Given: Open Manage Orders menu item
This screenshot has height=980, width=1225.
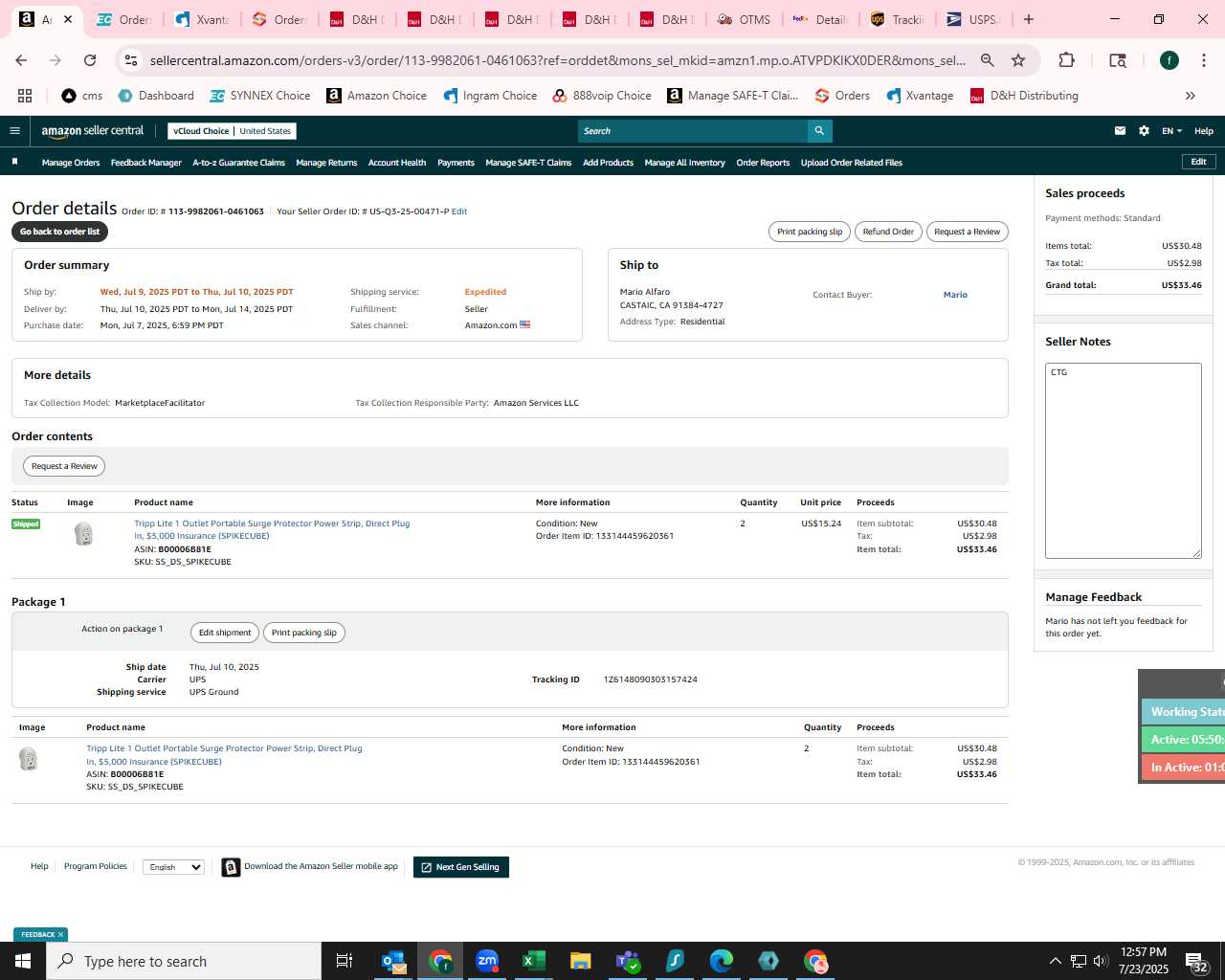Looking at the screenshot, I should (71, 163).
